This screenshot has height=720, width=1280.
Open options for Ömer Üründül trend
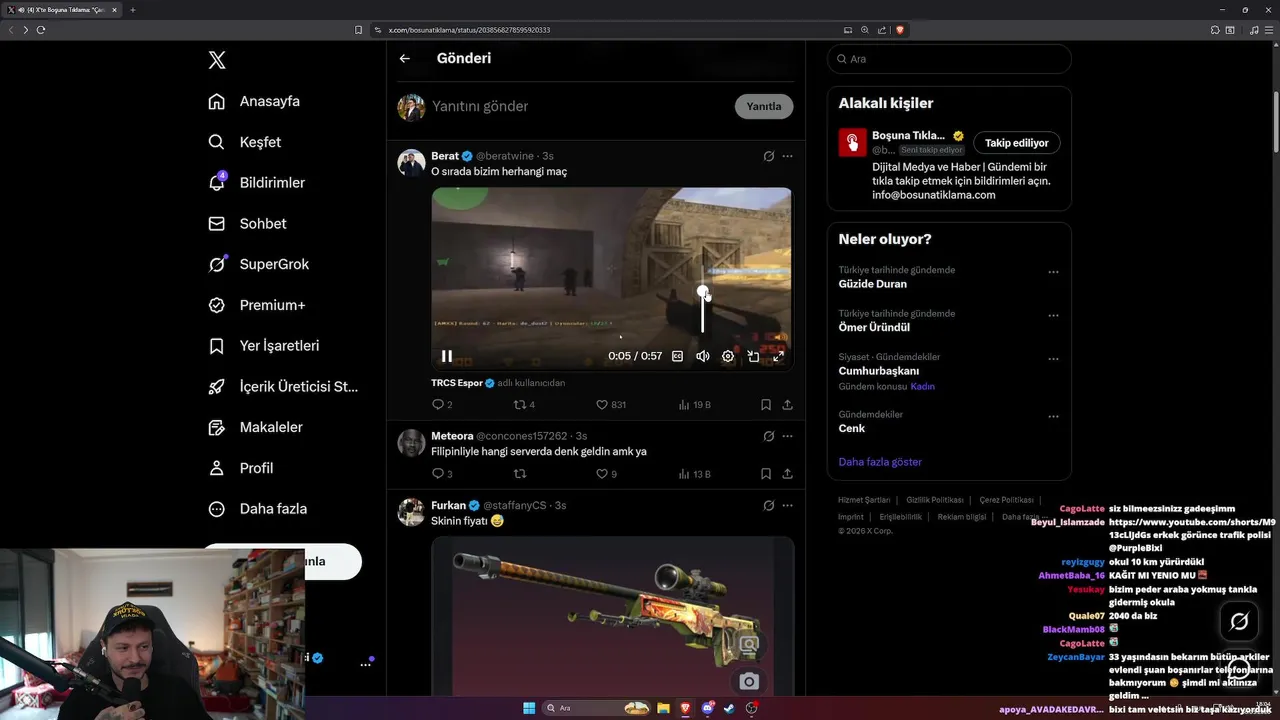(1053, 315)
